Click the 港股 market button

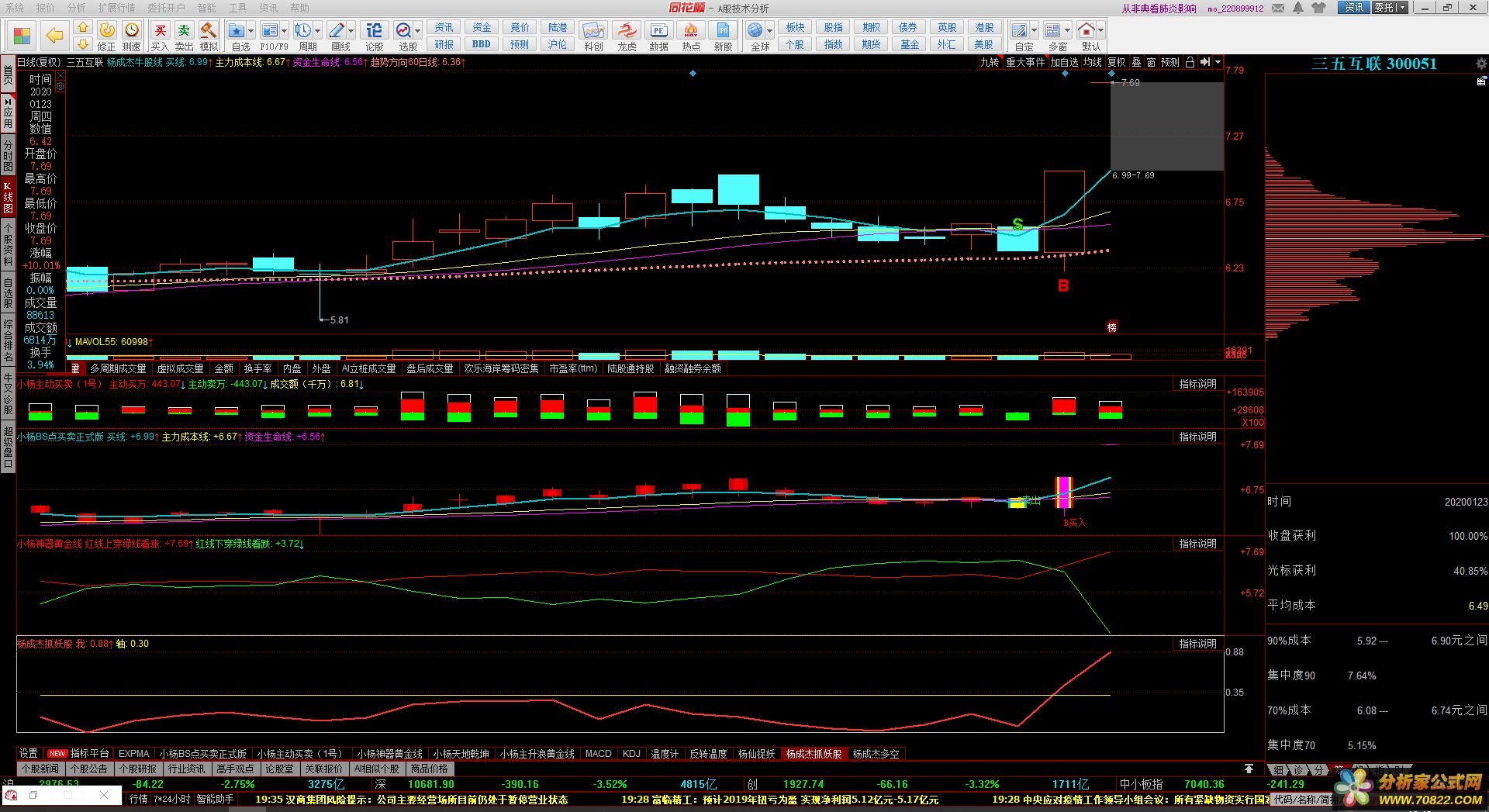click(x=984, y=27)
